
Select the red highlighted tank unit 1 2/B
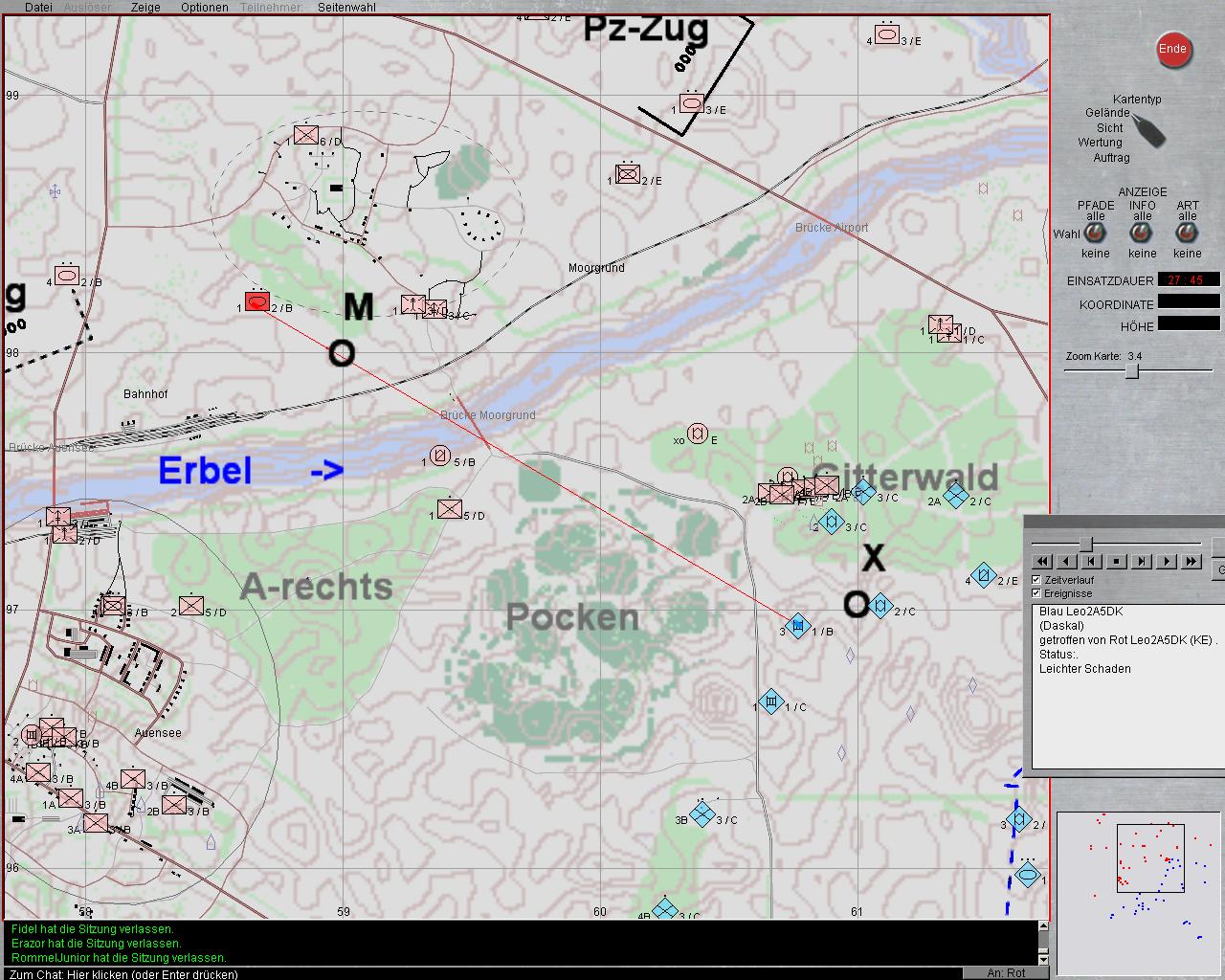coord(256,301)
